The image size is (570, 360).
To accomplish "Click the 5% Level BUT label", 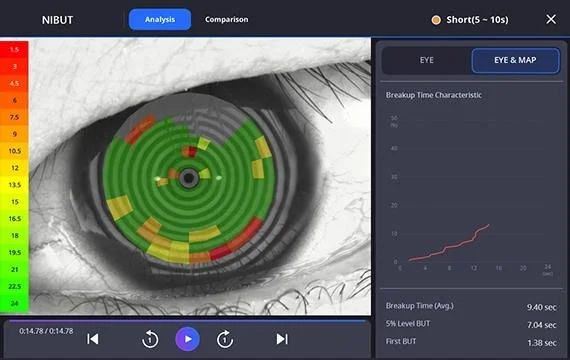I will pyautogui.click(x=408, y=324).
